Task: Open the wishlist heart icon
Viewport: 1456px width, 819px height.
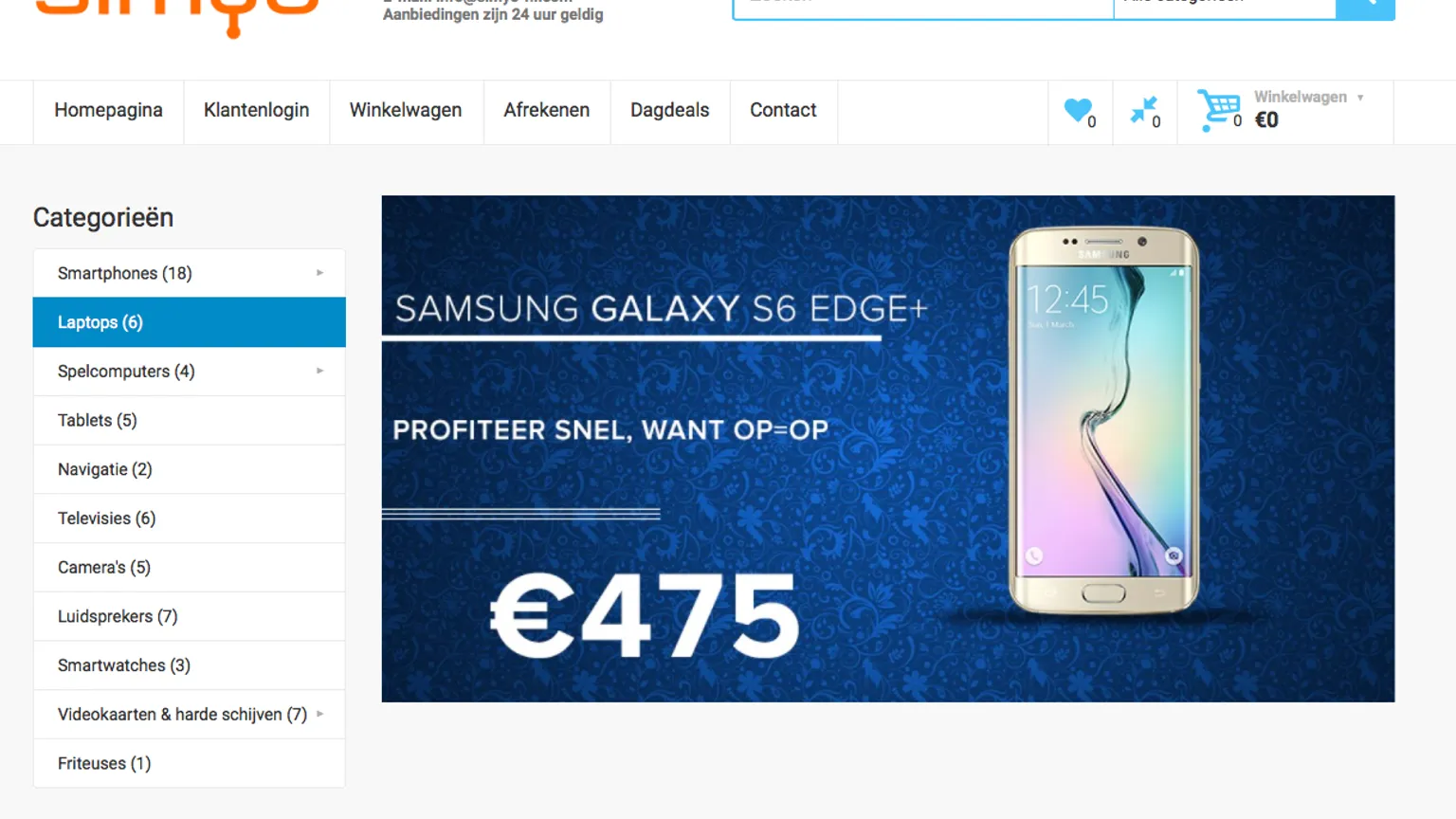Action: [1077, 111]
